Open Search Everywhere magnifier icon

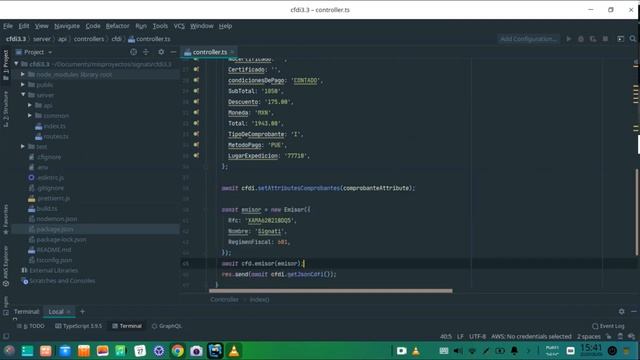pyautogui.click(x=633, y=39)
